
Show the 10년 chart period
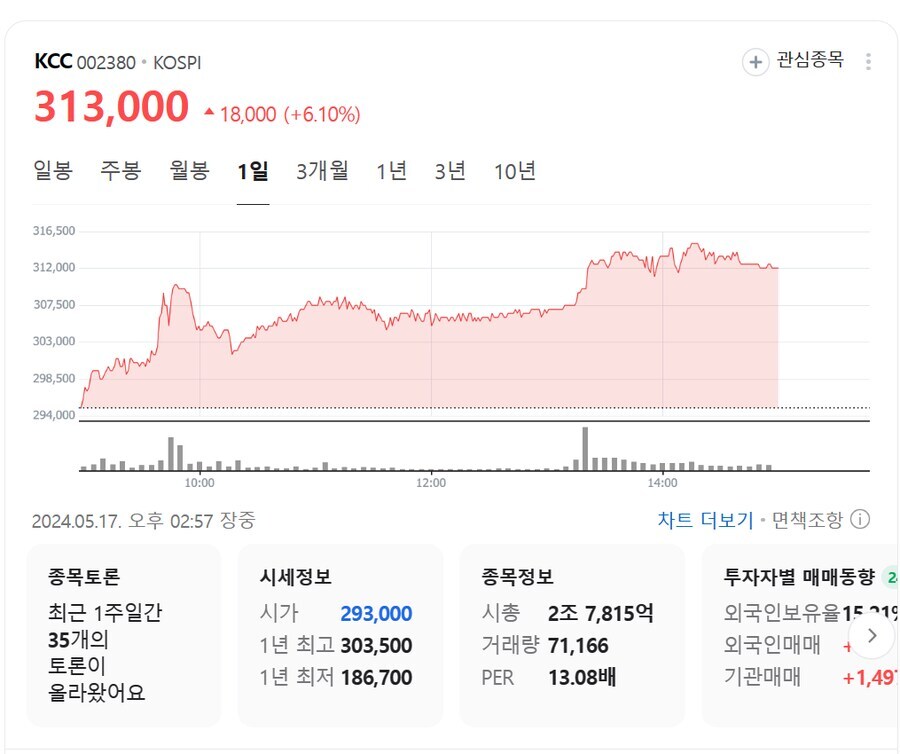point(515,171)
